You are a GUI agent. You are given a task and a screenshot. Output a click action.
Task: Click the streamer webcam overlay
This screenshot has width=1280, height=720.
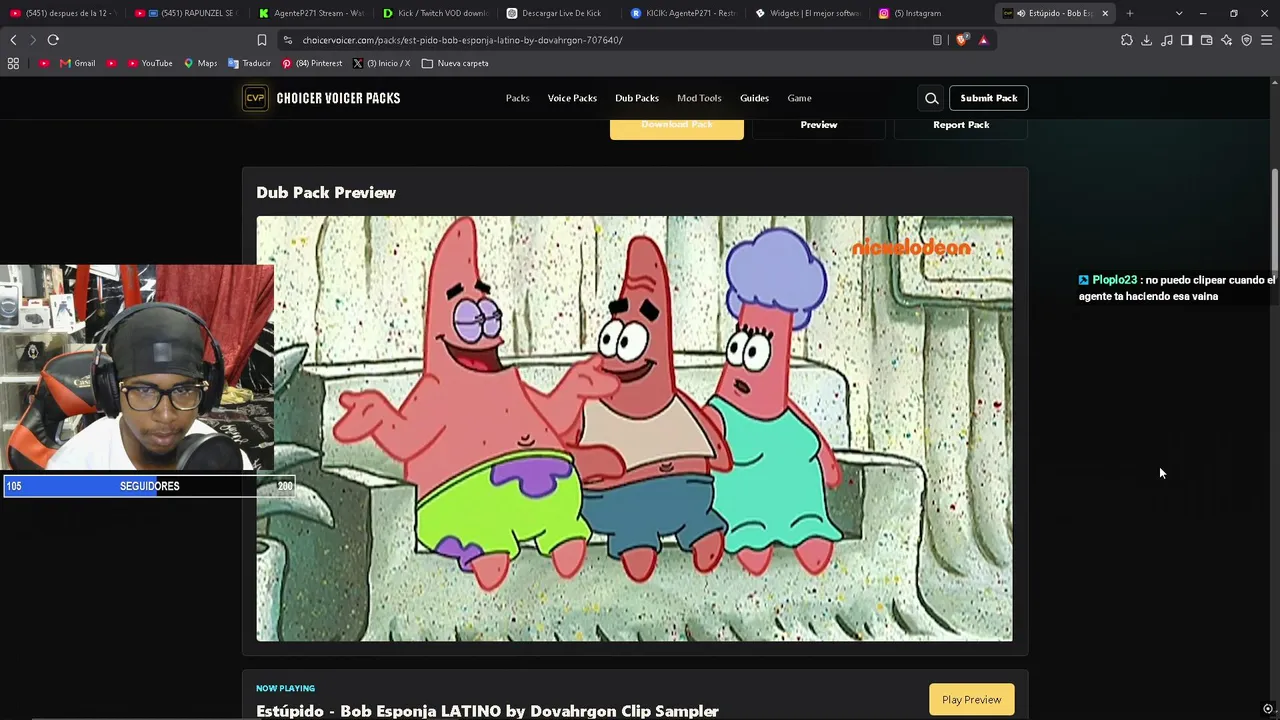click(137, 368)
